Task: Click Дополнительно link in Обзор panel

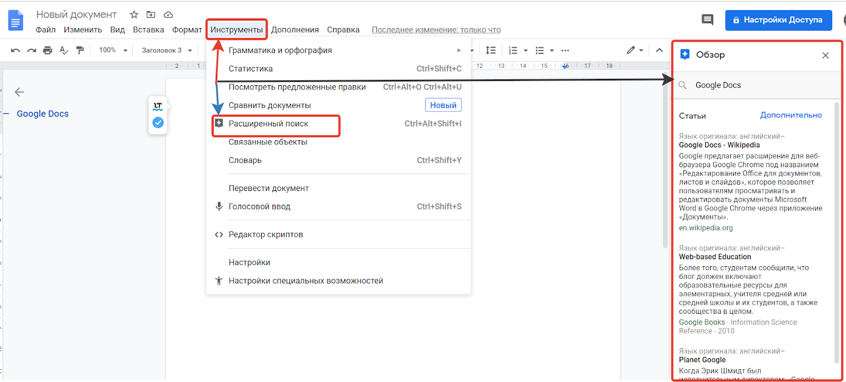Action: [791, 115]
